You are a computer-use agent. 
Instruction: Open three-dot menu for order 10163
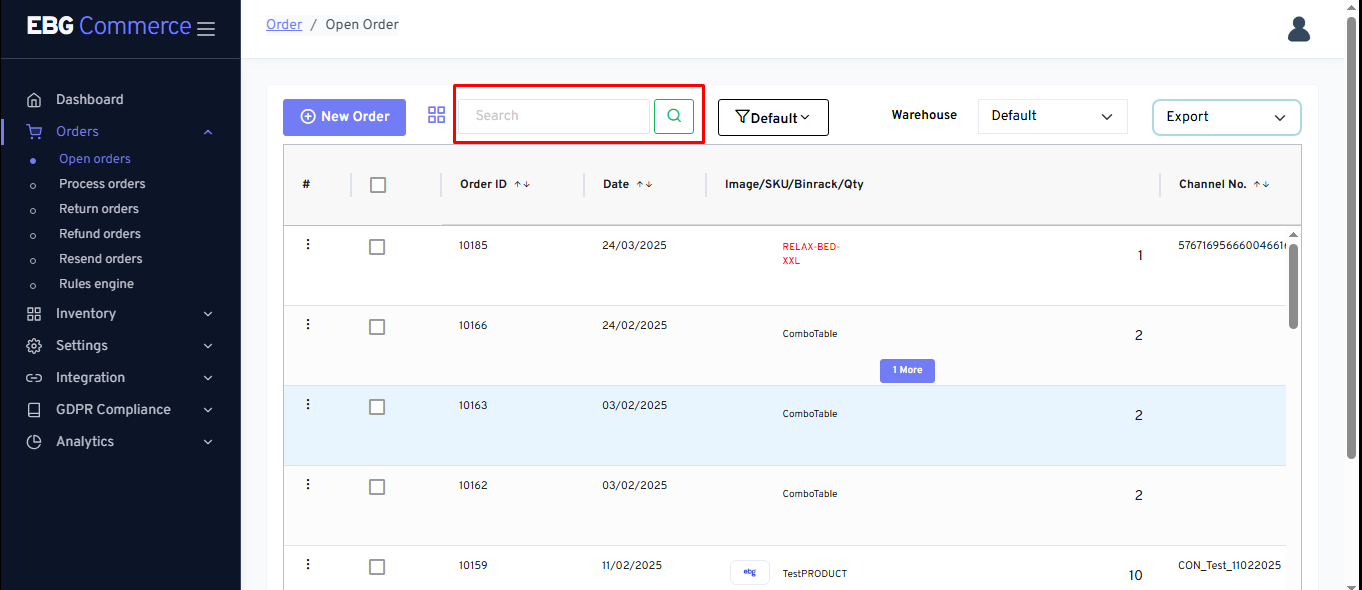(308, 404)
